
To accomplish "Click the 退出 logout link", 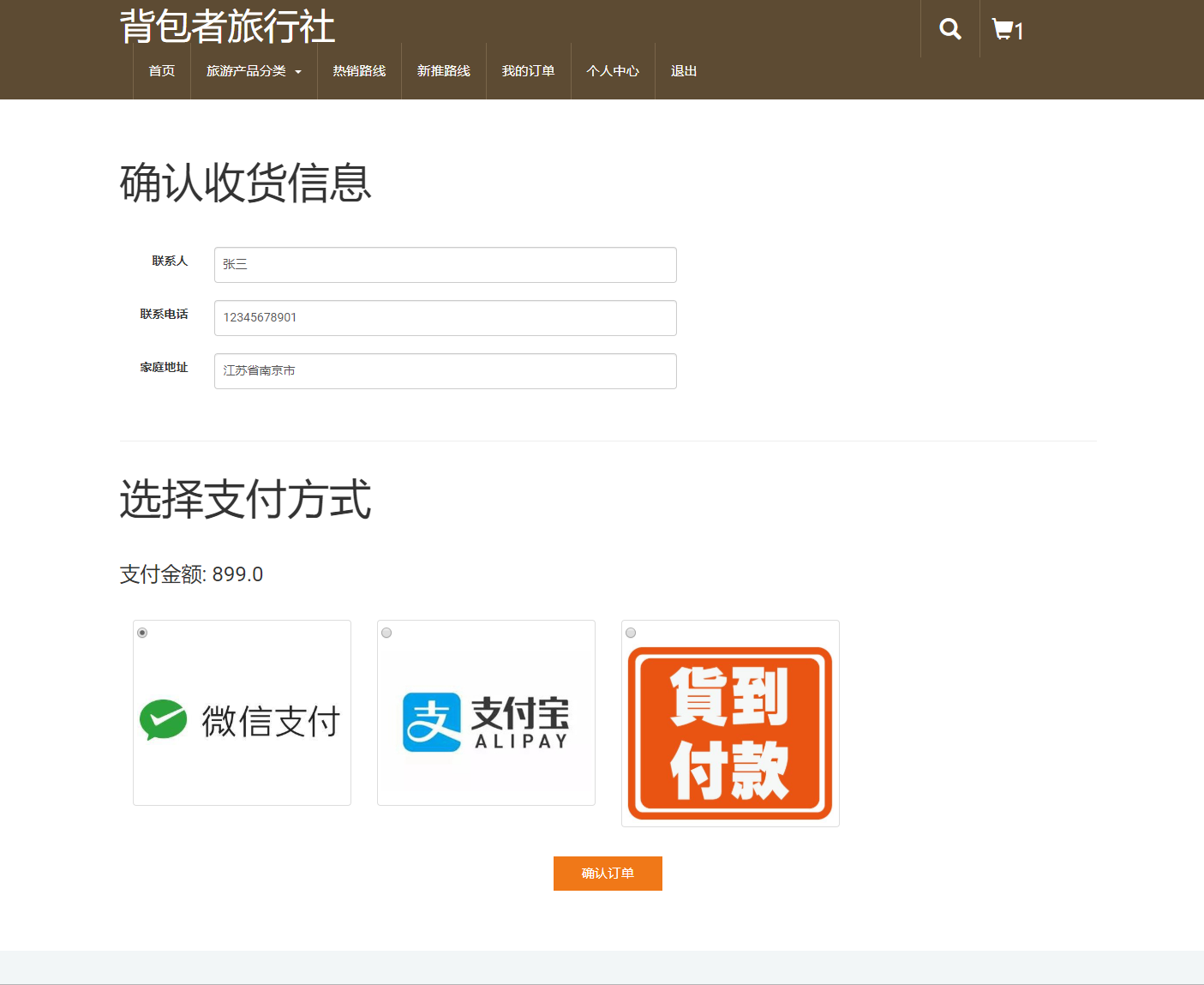I will click(683, 71).
